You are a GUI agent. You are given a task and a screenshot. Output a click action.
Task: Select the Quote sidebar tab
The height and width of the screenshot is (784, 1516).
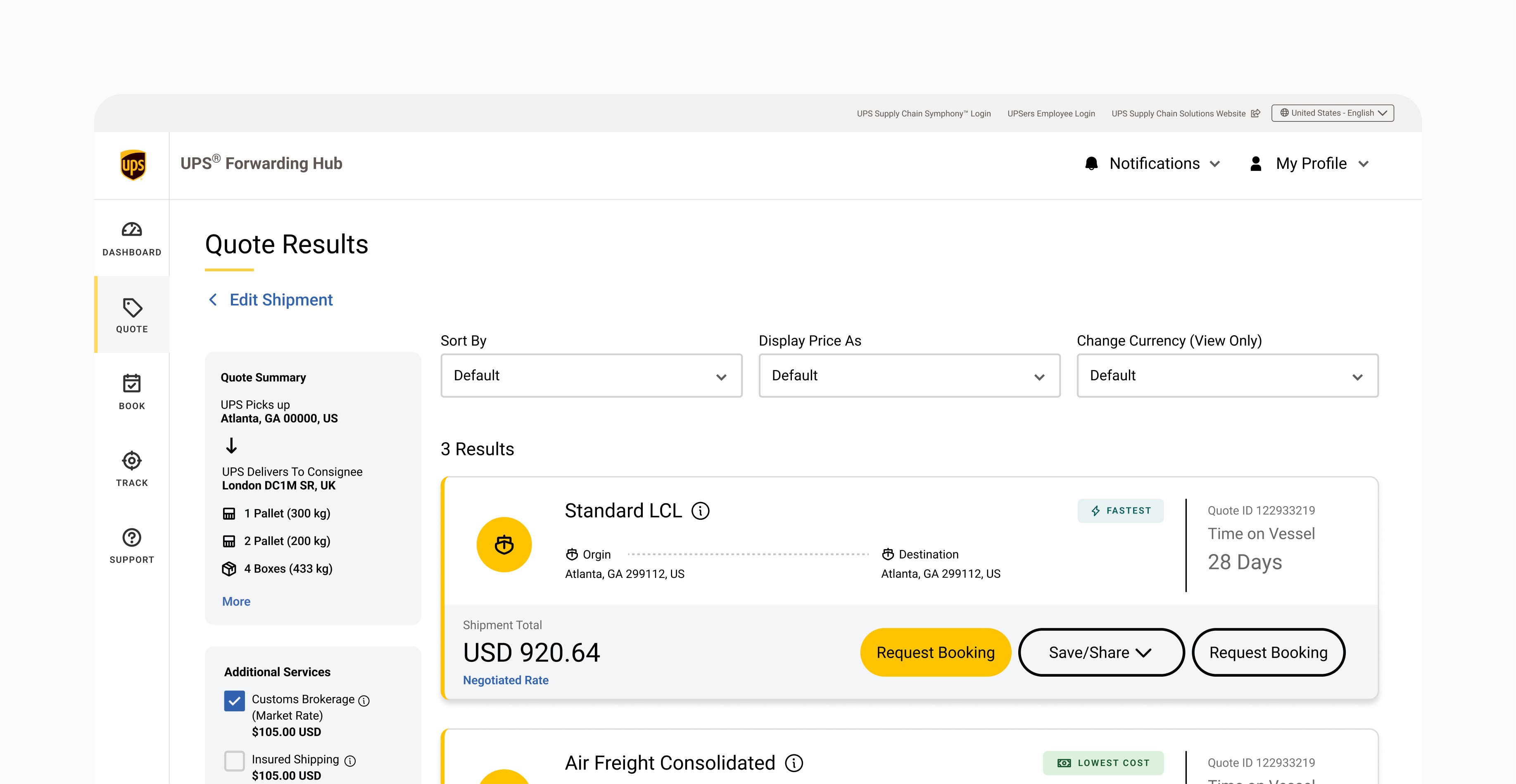(132, 315)
